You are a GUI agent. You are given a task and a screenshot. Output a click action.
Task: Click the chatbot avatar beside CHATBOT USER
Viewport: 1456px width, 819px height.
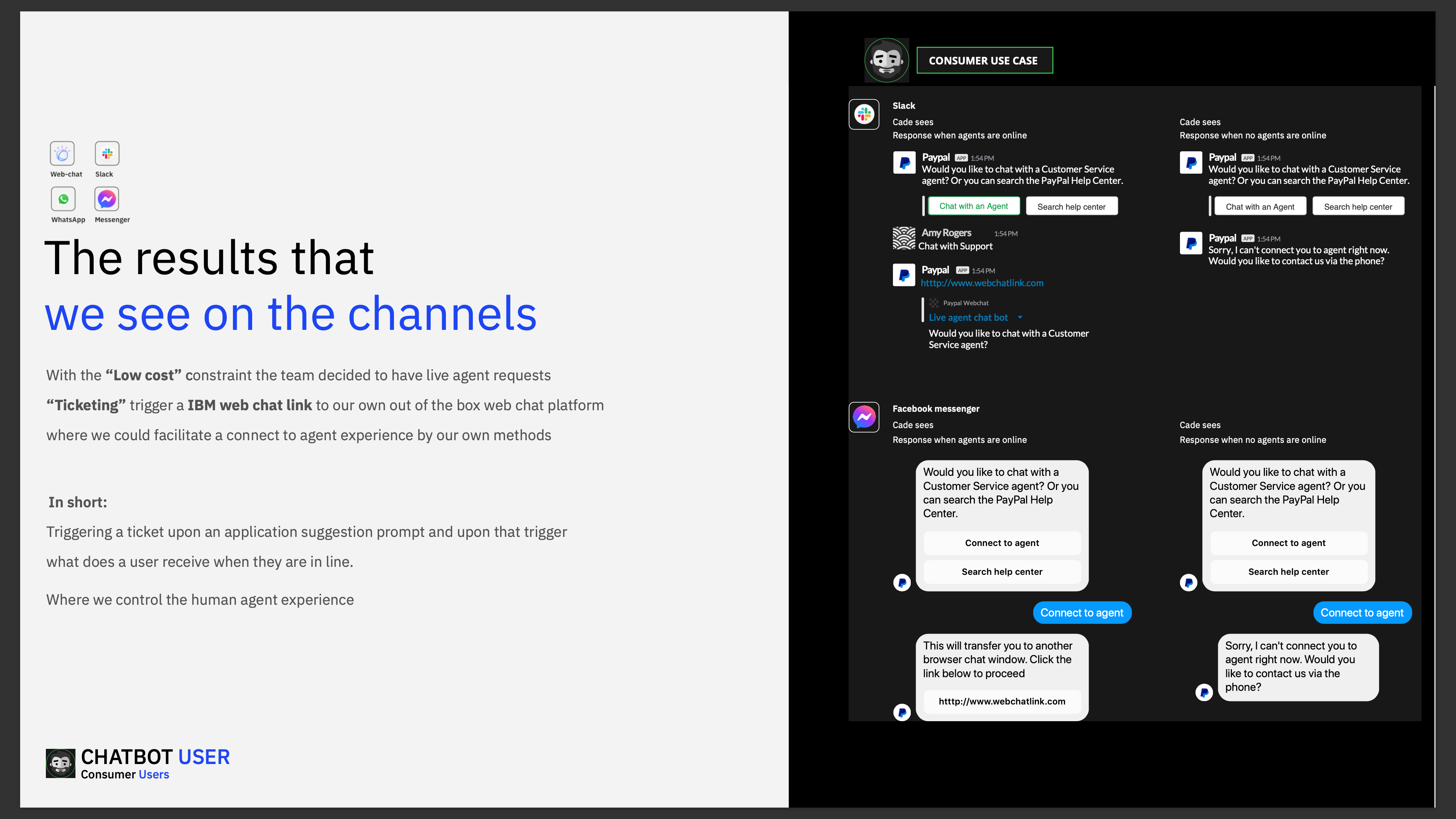[x=61, y=763]
